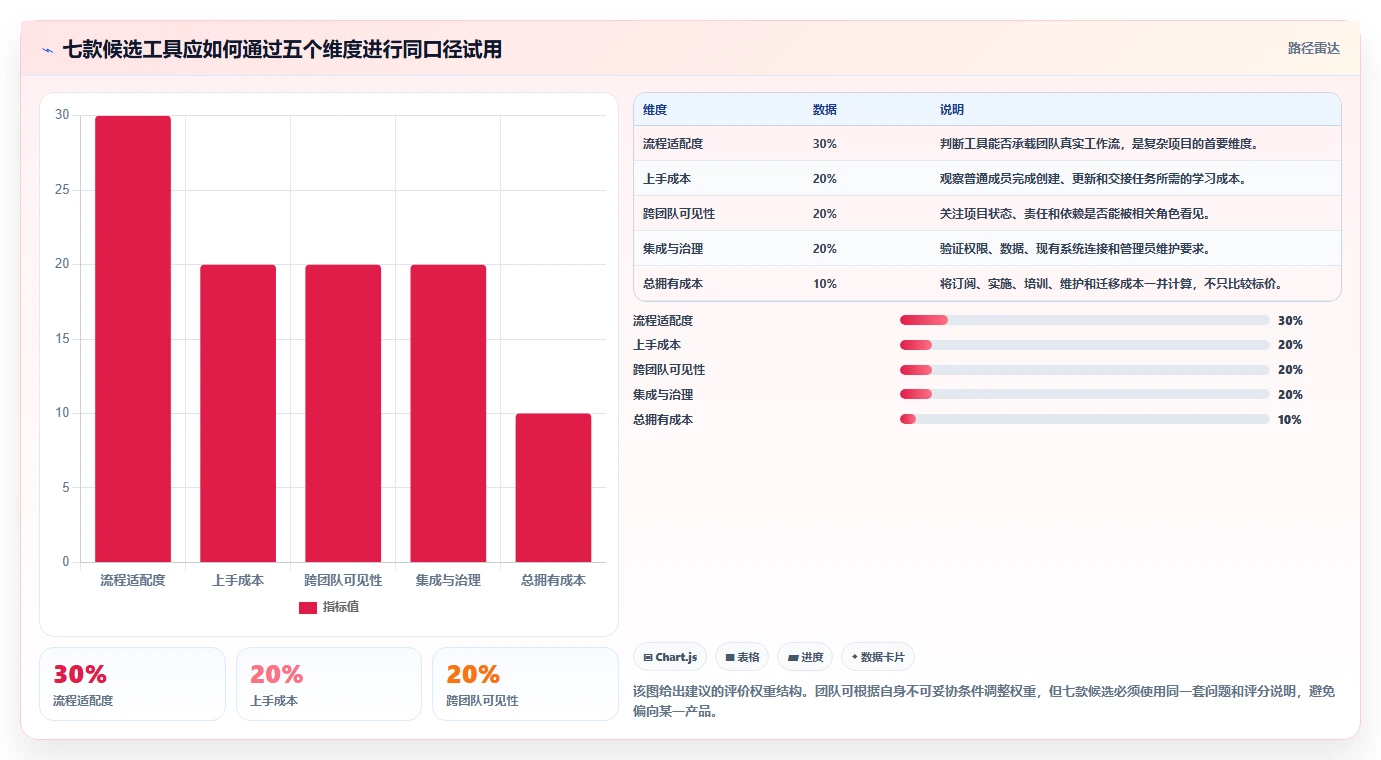Click the description starting with 验证权限
This screenshot has width=1381, height=760.
coord(1076,249)
